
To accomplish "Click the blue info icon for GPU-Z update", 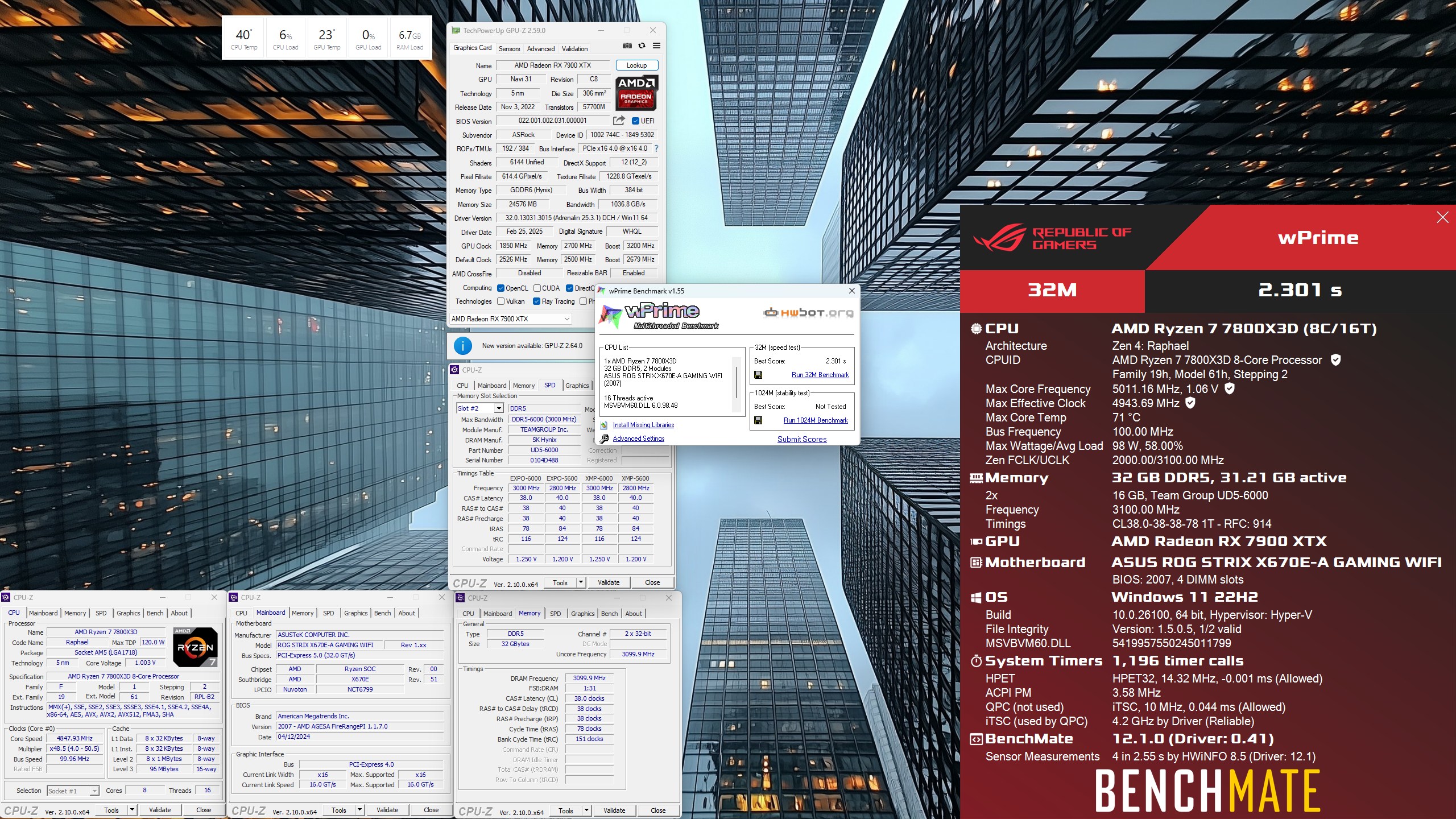I will tap(463, 345).
